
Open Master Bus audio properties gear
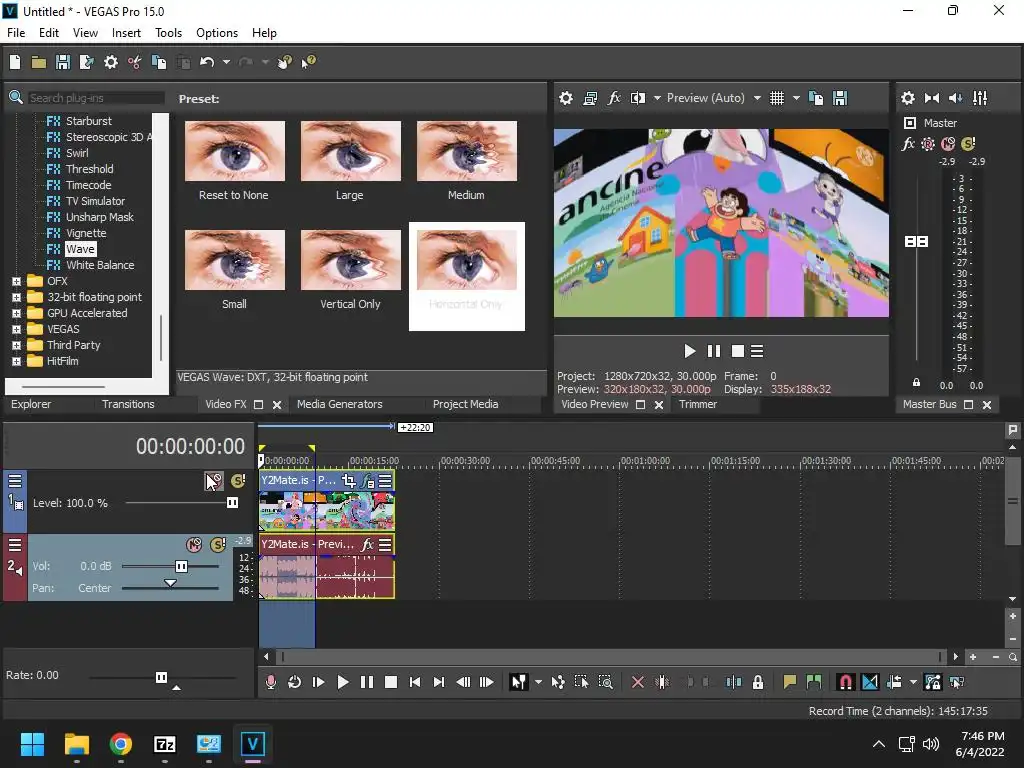pos(908,98)
